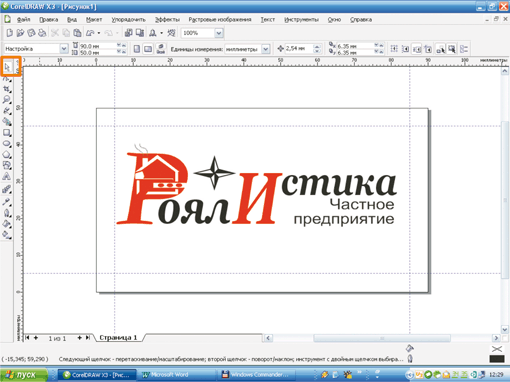Open the Текст menu
The height and width of the screenshot is (382, 510).
268,20
